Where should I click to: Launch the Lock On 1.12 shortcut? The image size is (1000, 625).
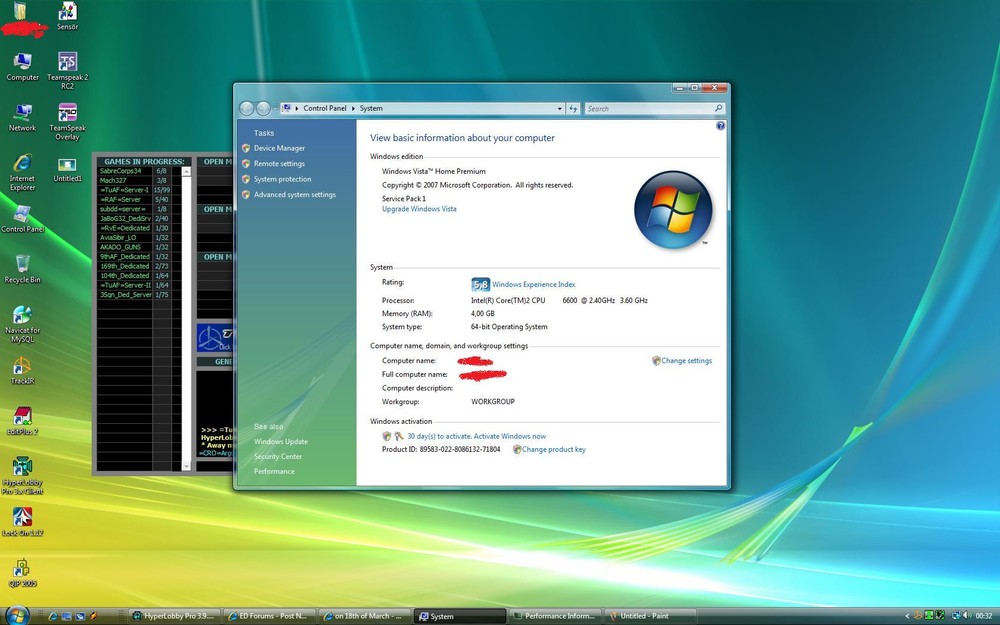[x=22, y=522]
